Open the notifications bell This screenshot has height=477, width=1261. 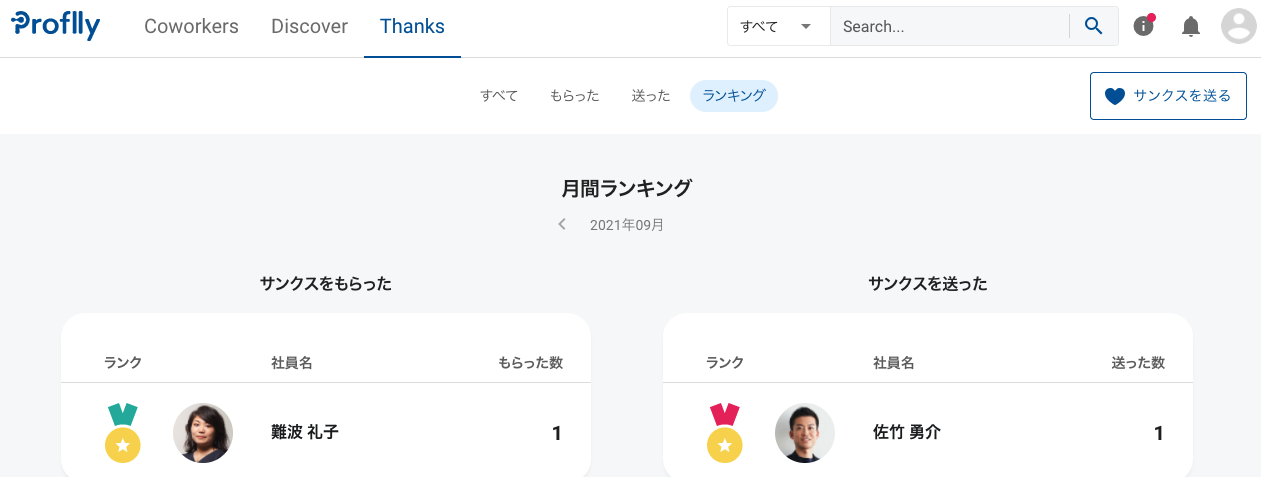pos(1191,26)
